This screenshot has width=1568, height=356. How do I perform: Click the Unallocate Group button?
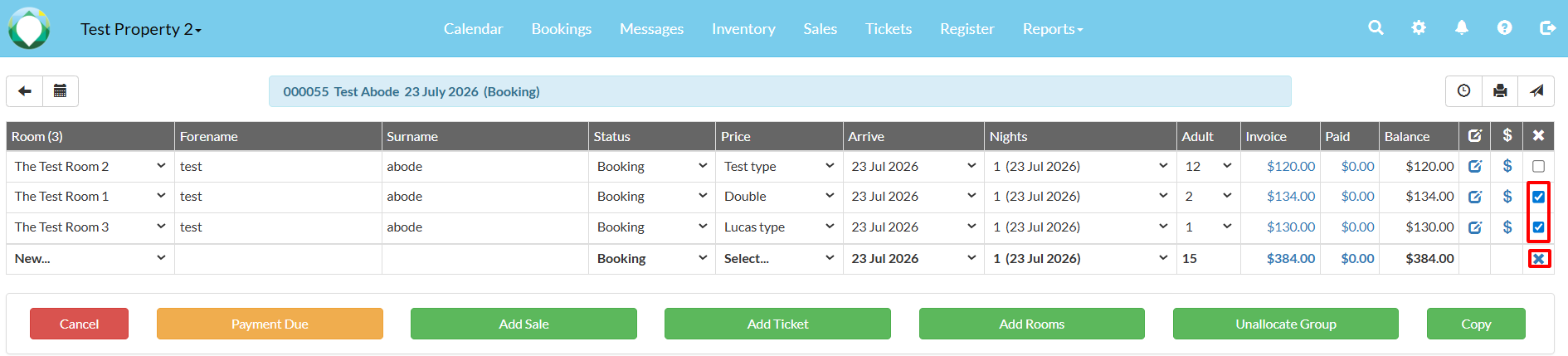1286,324
